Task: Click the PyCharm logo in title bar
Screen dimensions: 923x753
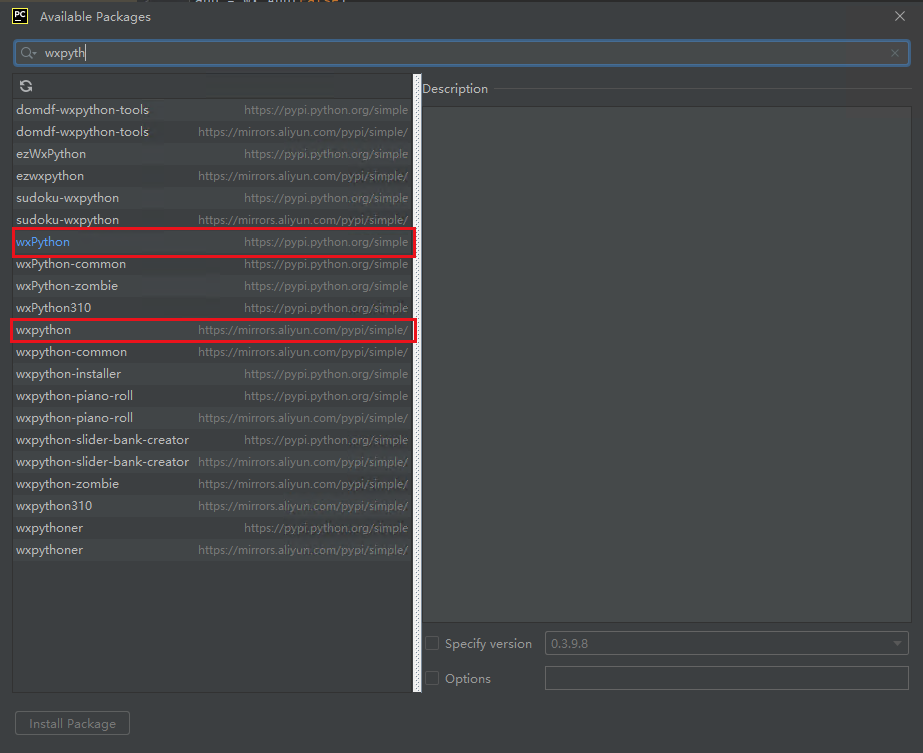Action: tap(20, 15)
